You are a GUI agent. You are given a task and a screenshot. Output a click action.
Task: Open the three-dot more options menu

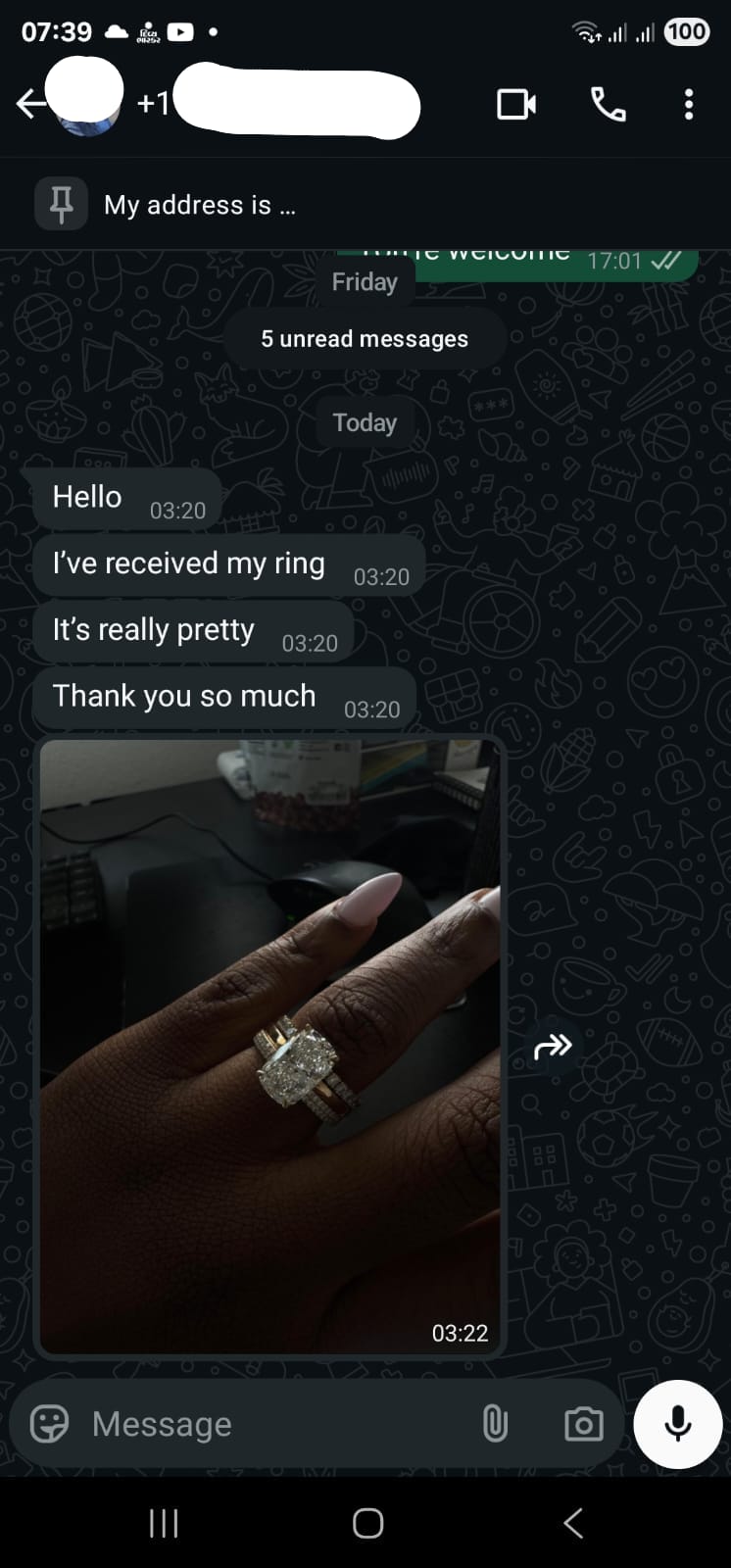pyautogui.click(x=689, y=104)
